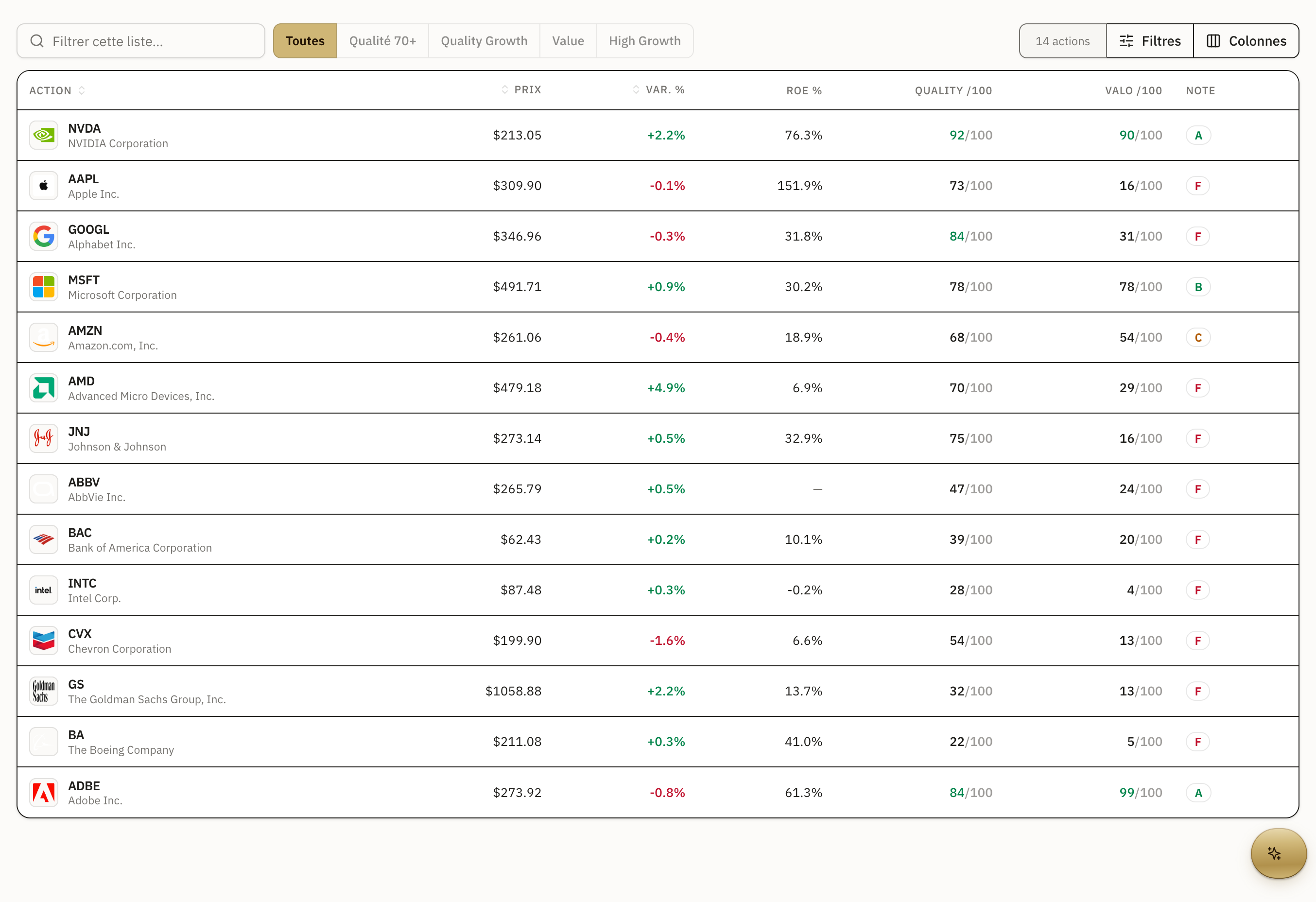Click the A note badge for ADBE
This screenshot has width=1316, height=902.
[1198, 793]
